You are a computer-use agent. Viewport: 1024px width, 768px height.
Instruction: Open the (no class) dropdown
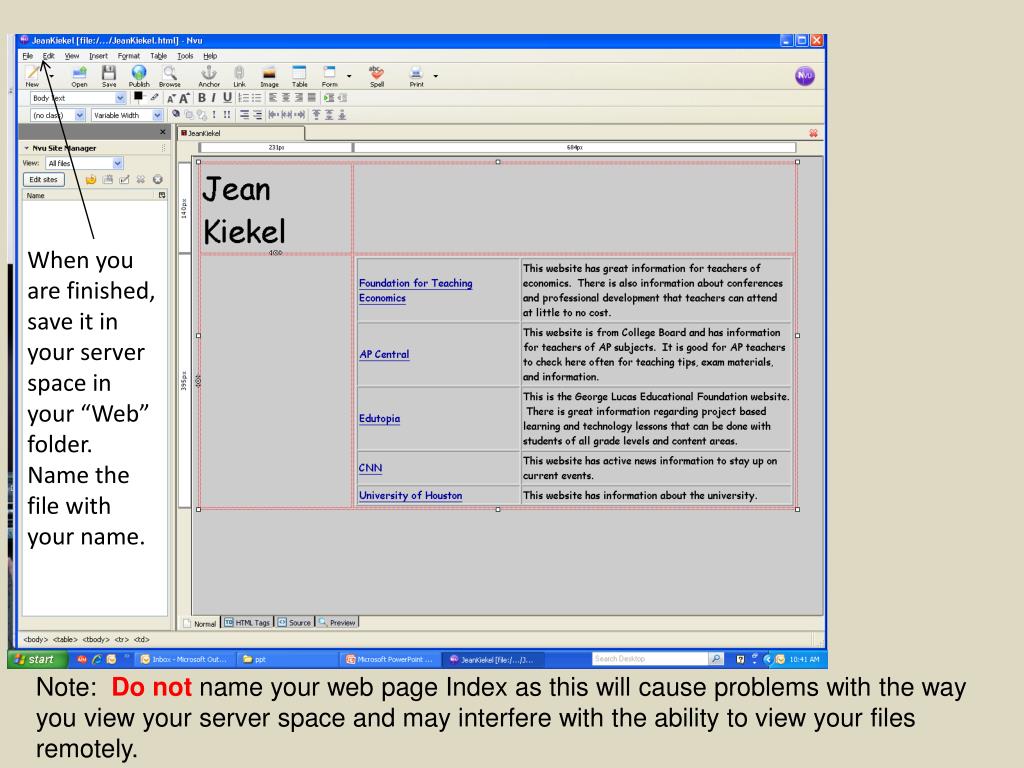[x=58, y=115]
